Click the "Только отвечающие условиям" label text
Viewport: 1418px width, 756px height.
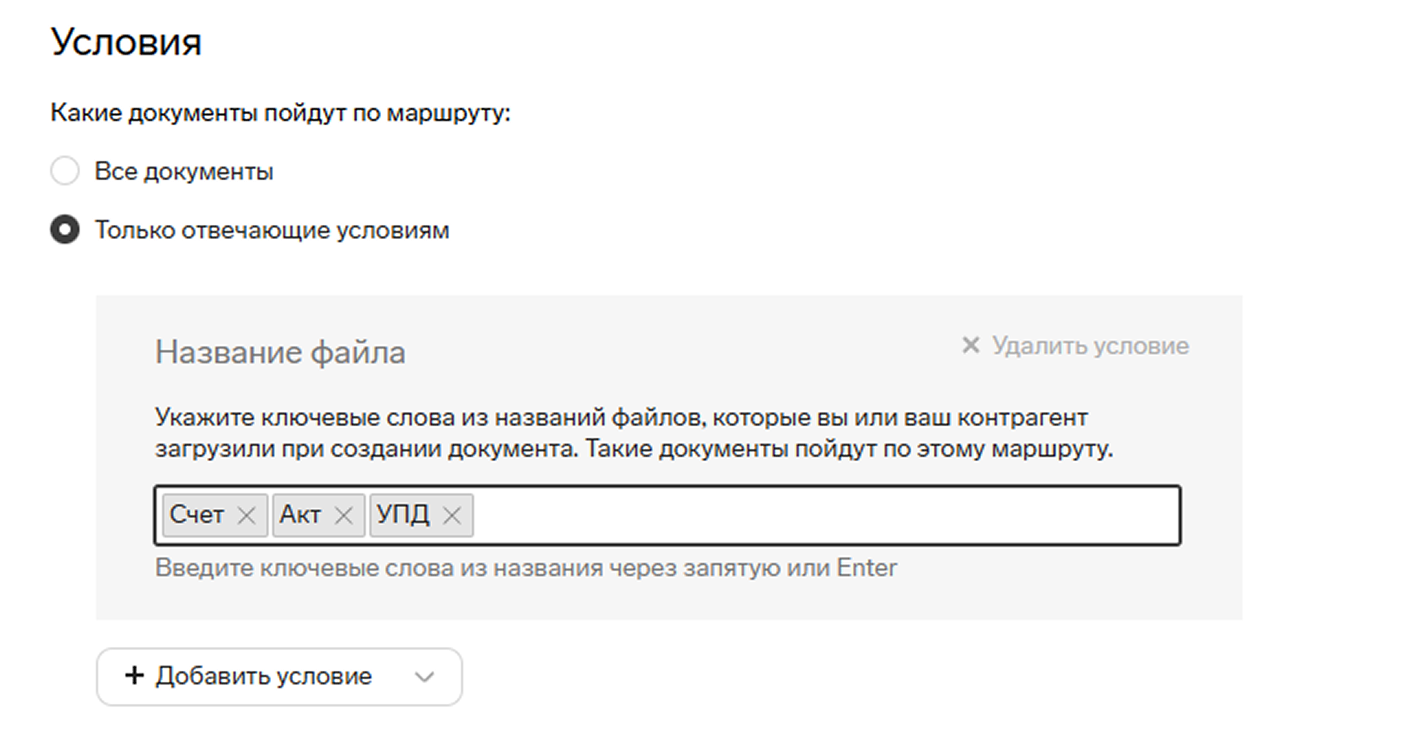(272, 231)
